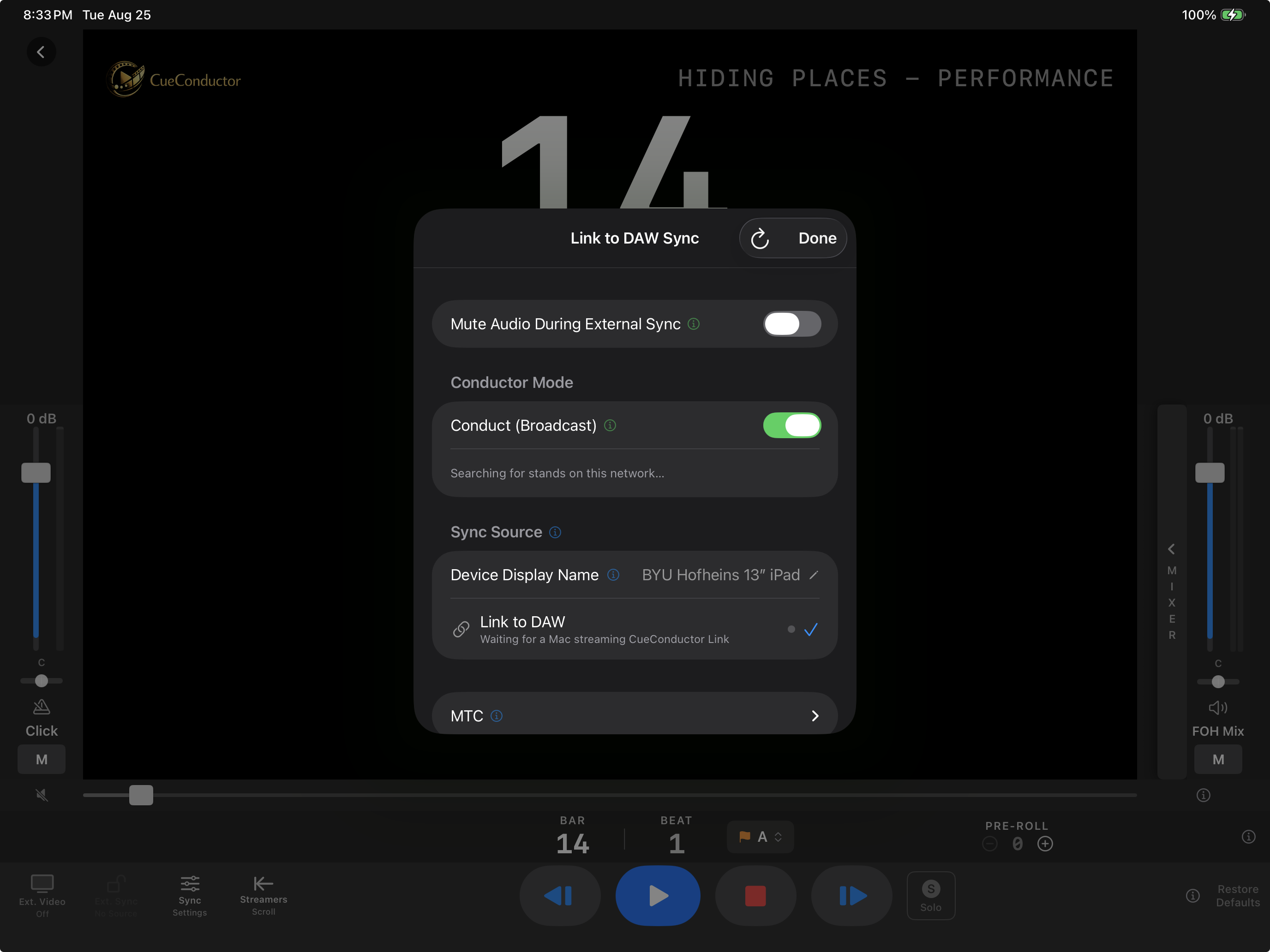
Task: Start playback with the Play button
Action: [658, 895]
